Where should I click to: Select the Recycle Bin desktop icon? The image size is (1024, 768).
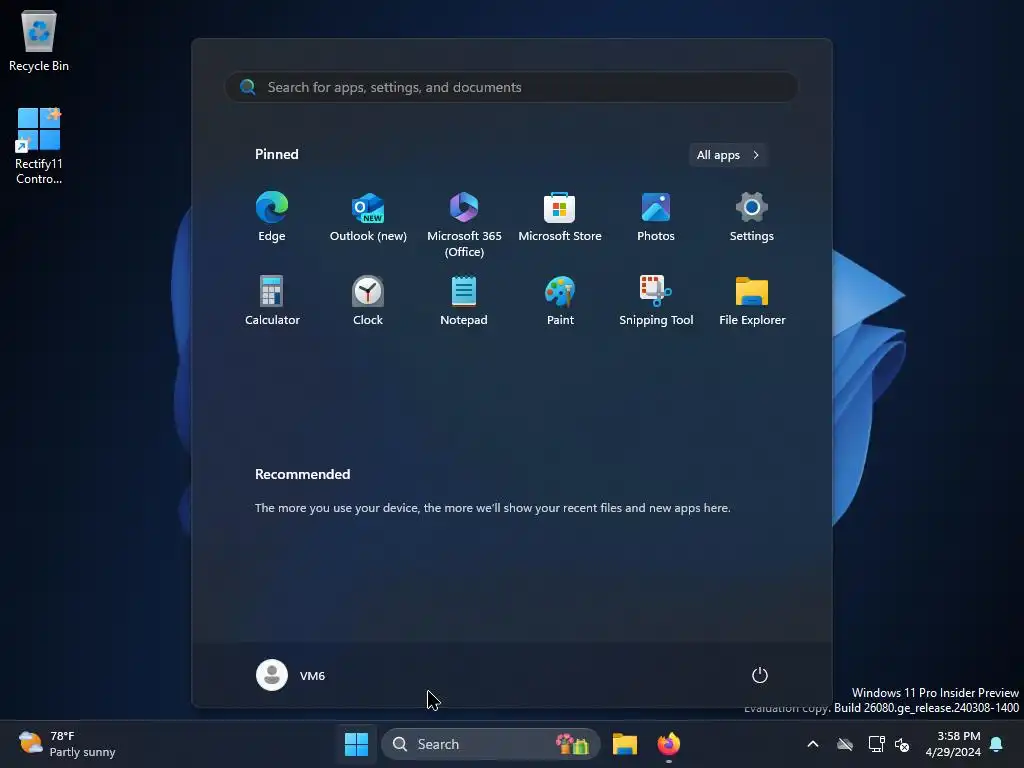[x=39, y=40]
